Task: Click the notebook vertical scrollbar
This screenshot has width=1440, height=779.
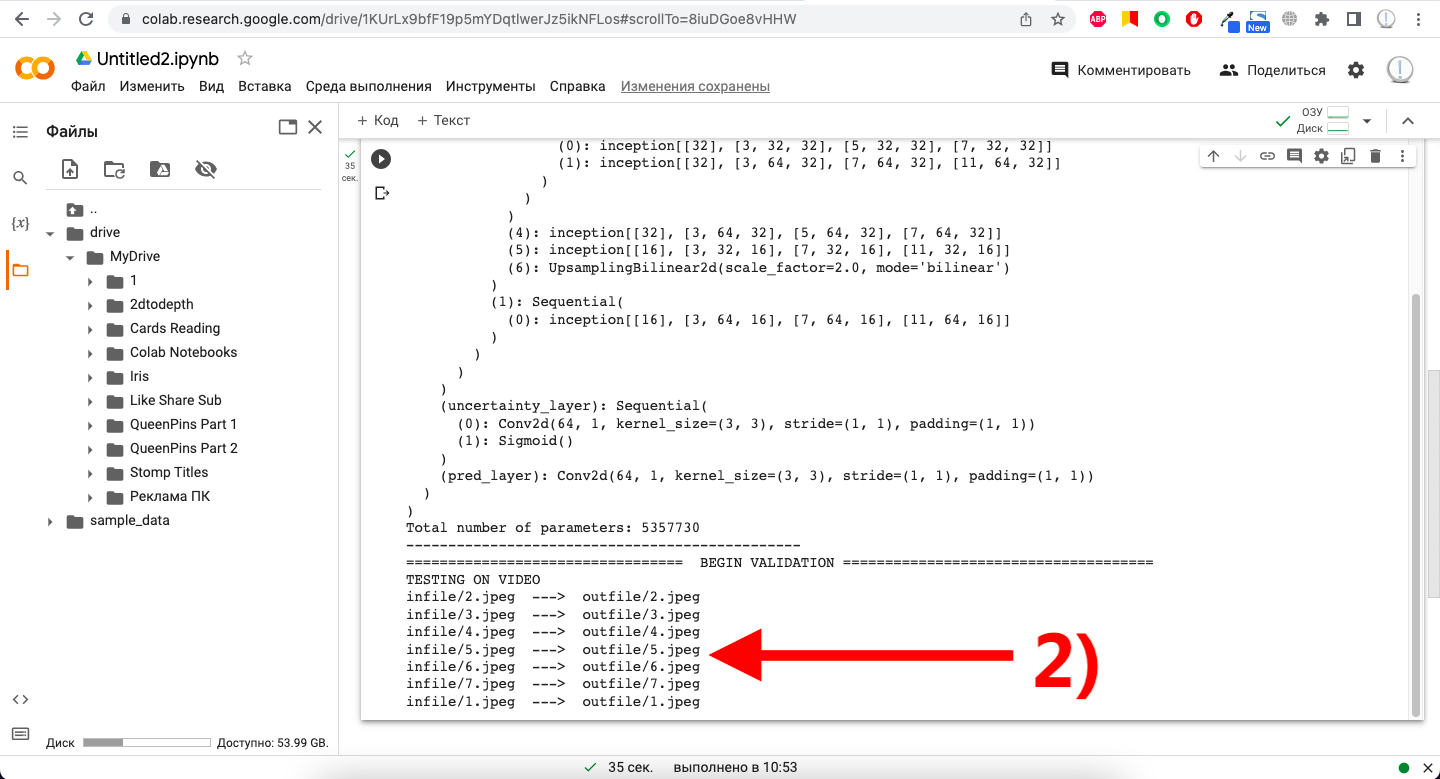Action: click(1415, 504)
